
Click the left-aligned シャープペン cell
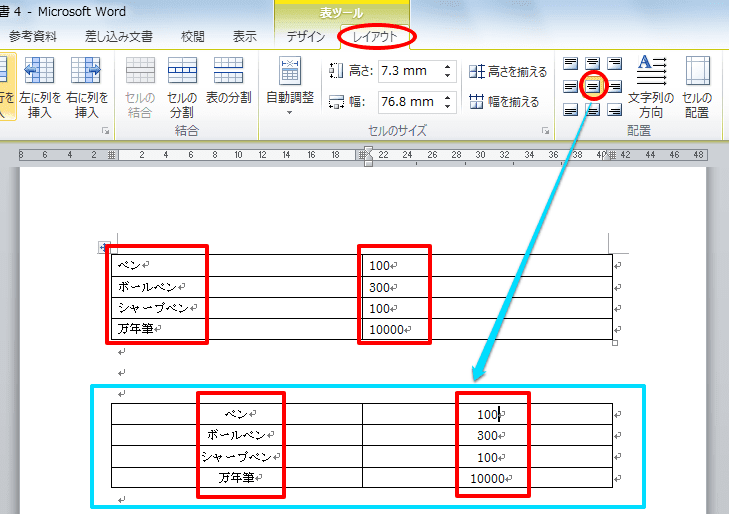tap(236, 308)
